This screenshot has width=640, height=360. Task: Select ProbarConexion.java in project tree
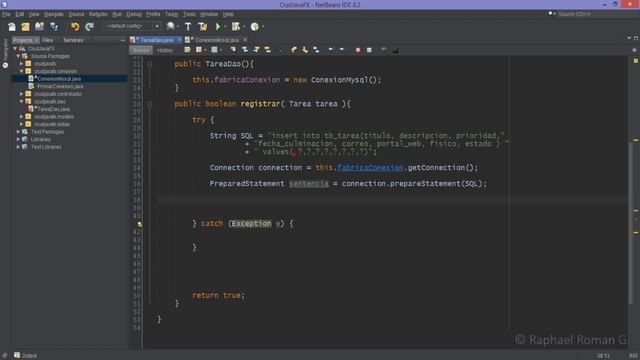point(60,87)
